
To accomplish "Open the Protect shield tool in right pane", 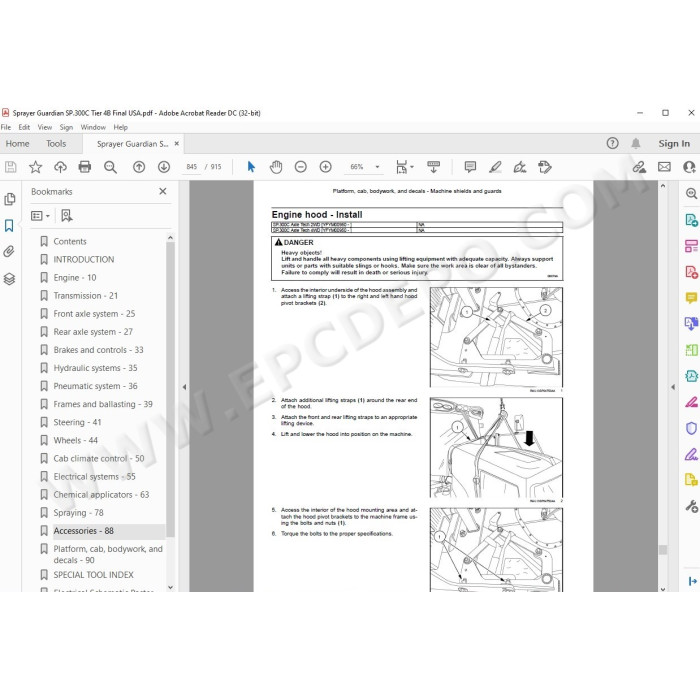I will [x=691, y=429].
